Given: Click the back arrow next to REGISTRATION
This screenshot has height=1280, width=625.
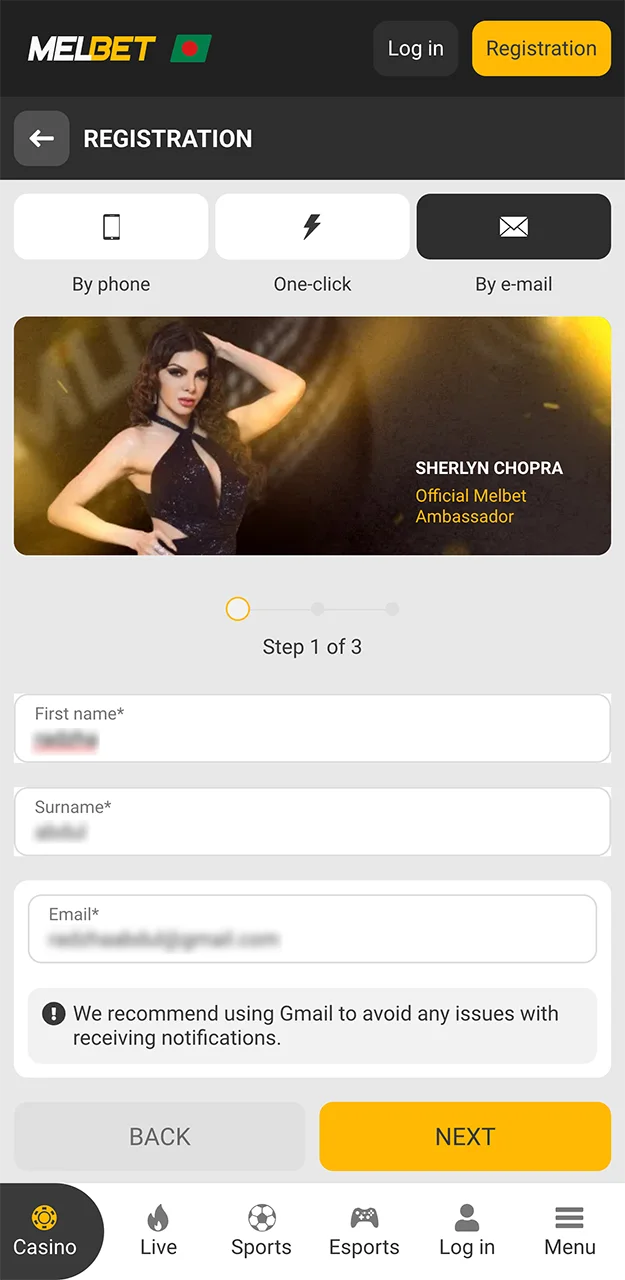Looking at the screenshot, I should tap(41, 138).
